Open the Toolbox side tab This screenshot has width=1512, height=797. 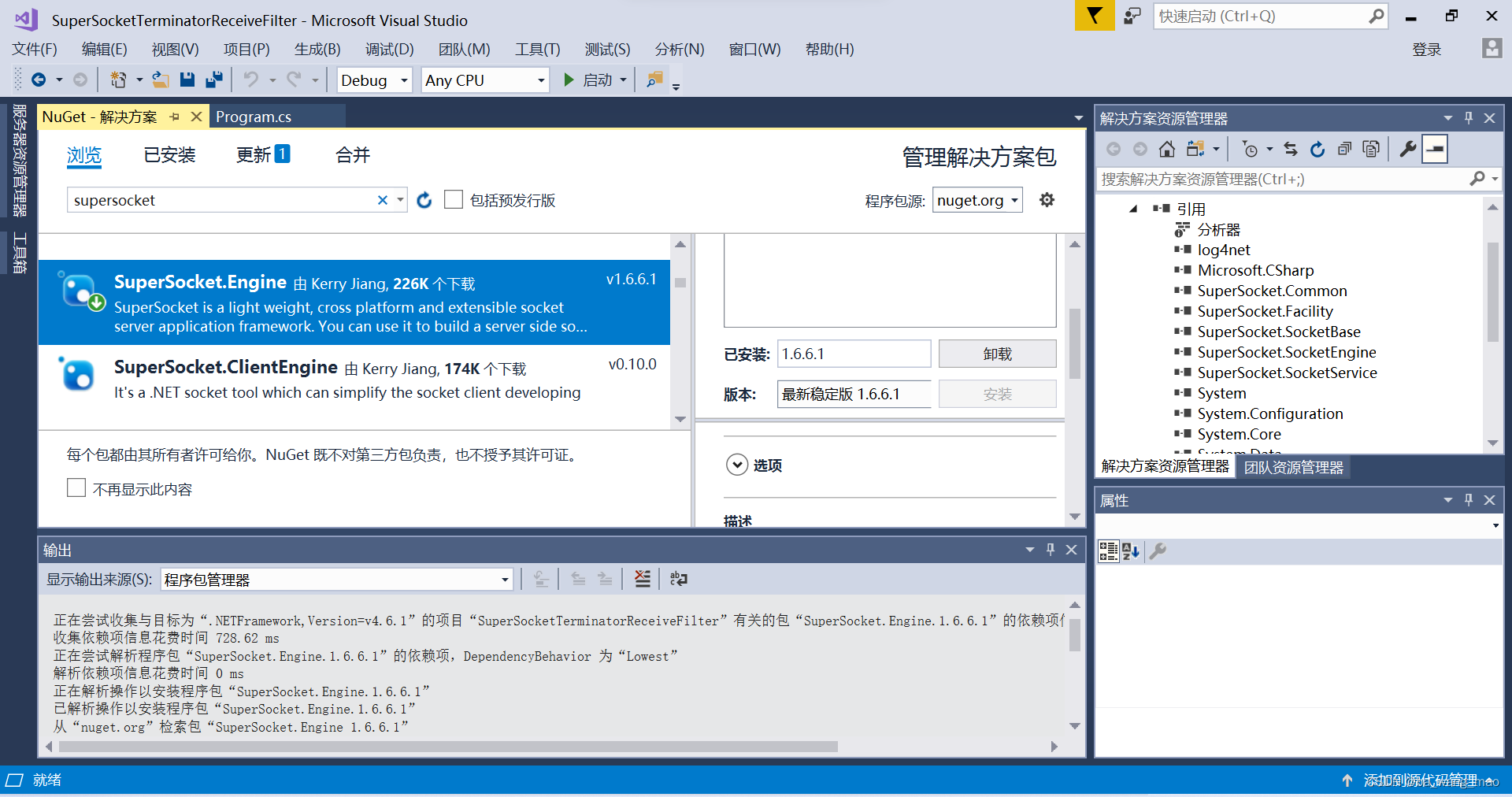[x=20, y=253]
